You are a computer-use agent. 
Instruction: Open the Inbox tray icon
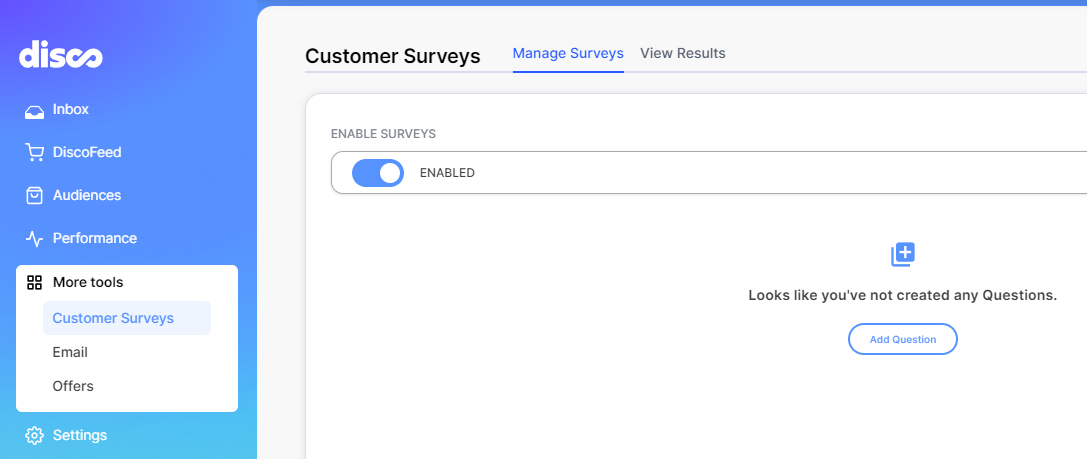click(34, 111)
